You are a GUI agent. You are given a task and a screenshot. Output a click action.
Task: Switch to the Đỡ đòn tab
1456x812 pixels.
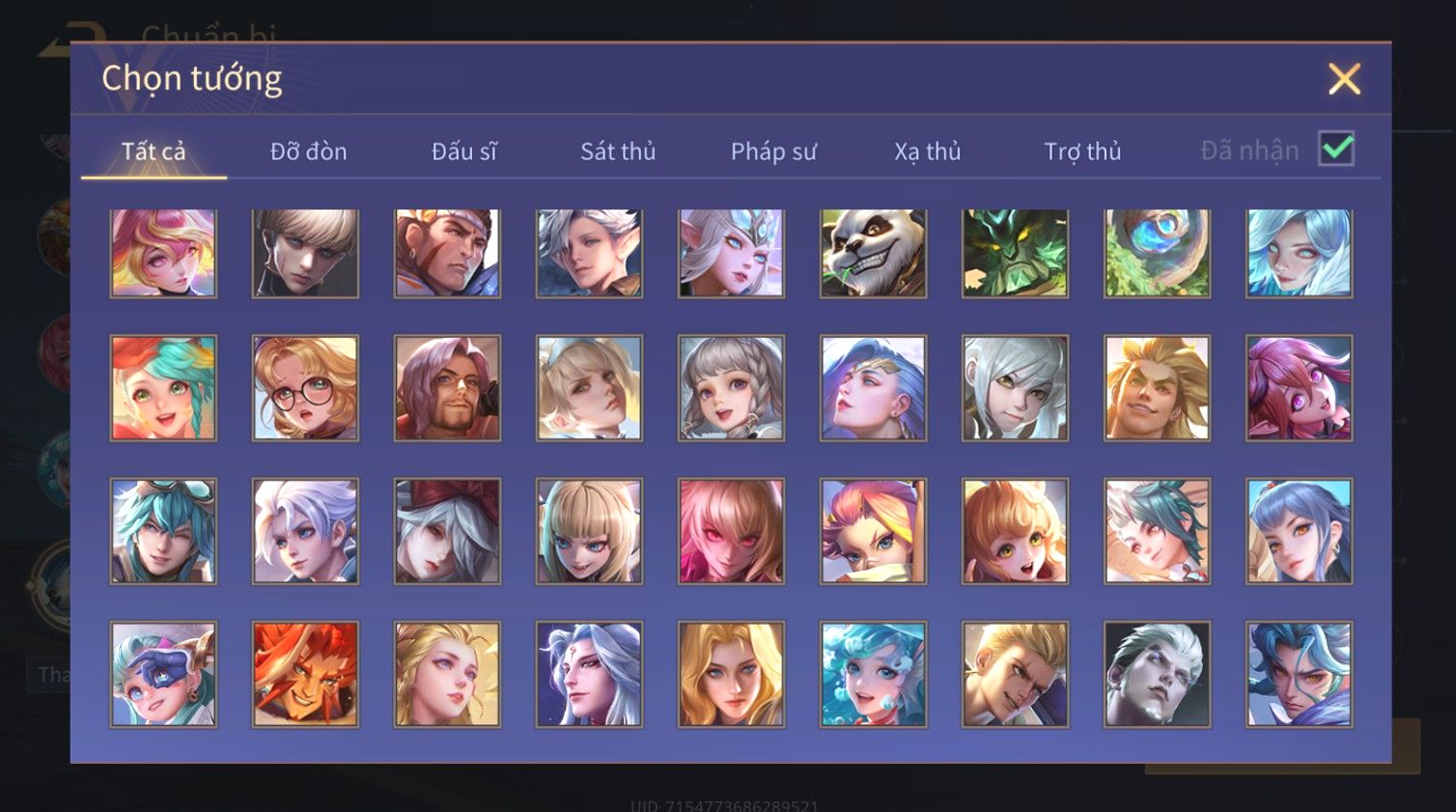[x=308, y=152]
